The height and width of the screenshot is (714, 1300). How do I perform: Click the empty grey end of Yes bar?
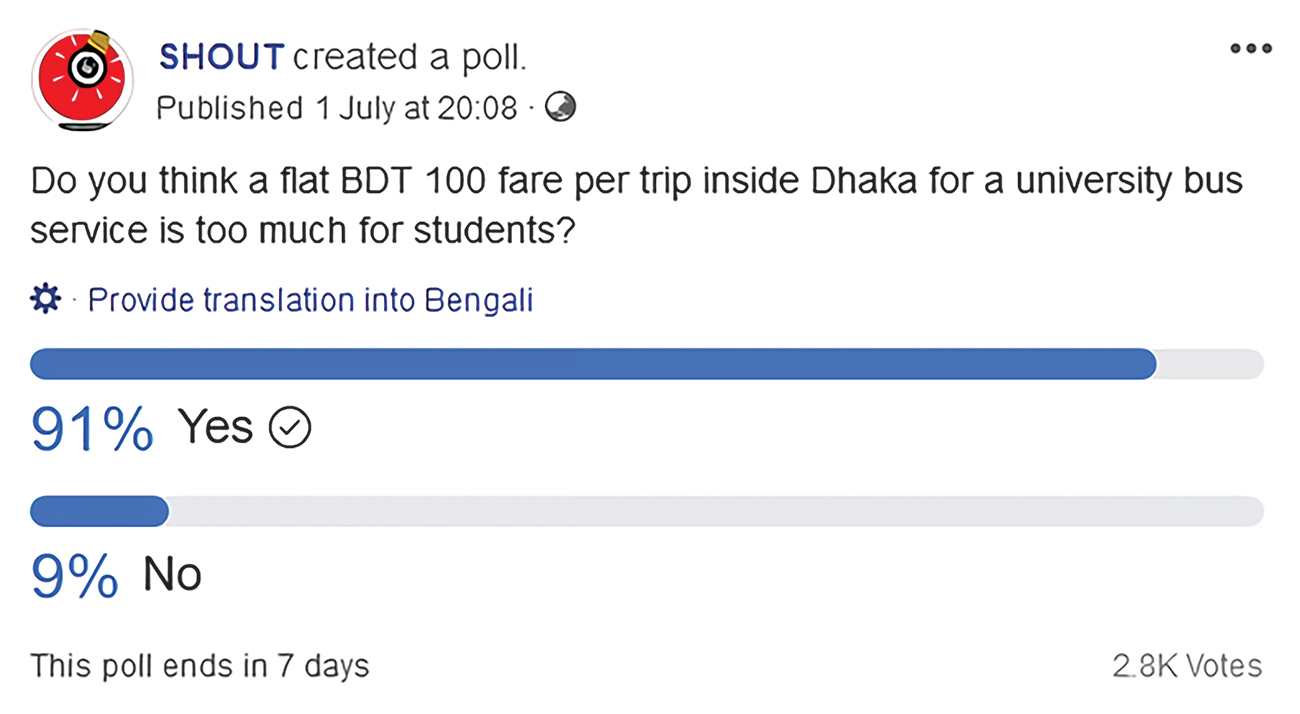[x=1210, y=364]
